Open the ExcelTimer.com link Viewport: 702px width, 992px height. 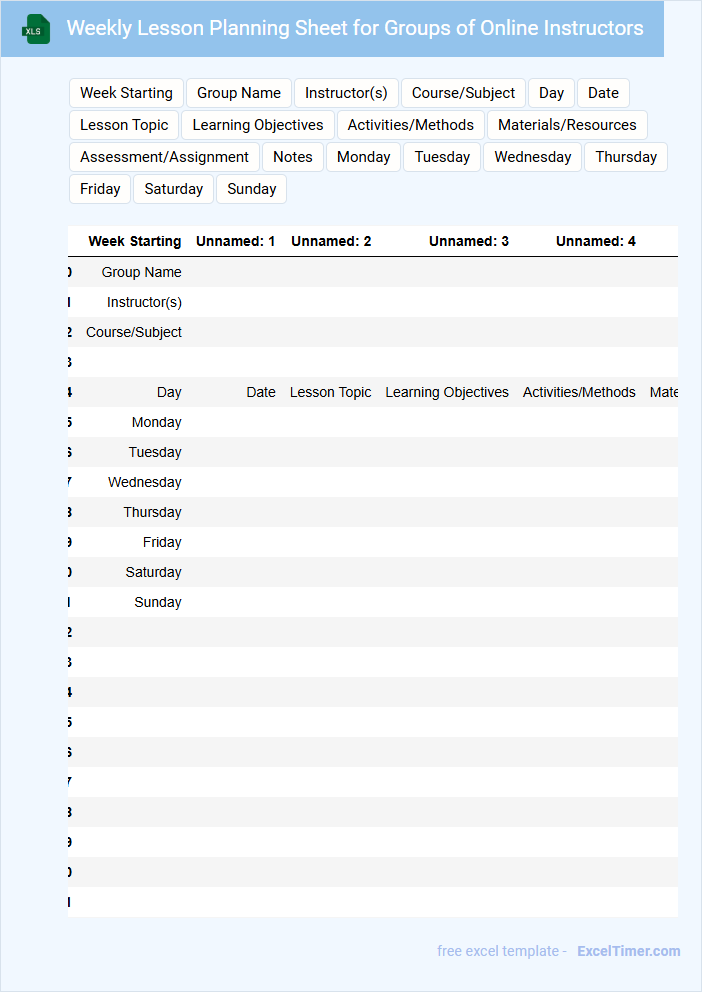point(629,951)
